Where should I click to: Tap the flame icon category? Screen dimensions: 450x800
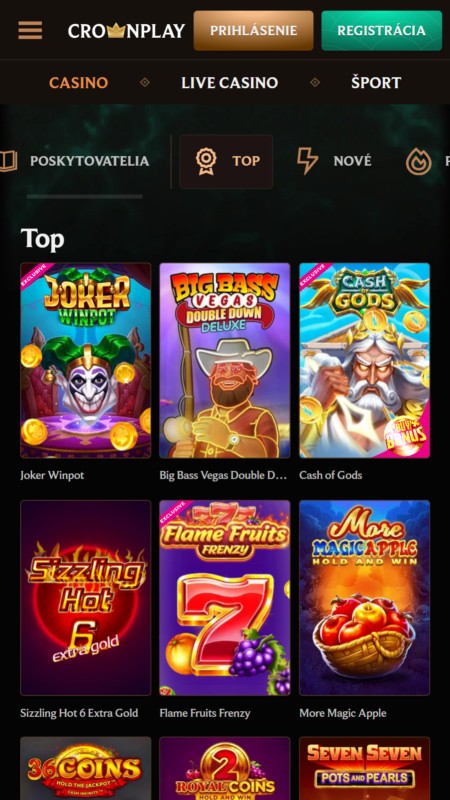click(x=418, y=161)
